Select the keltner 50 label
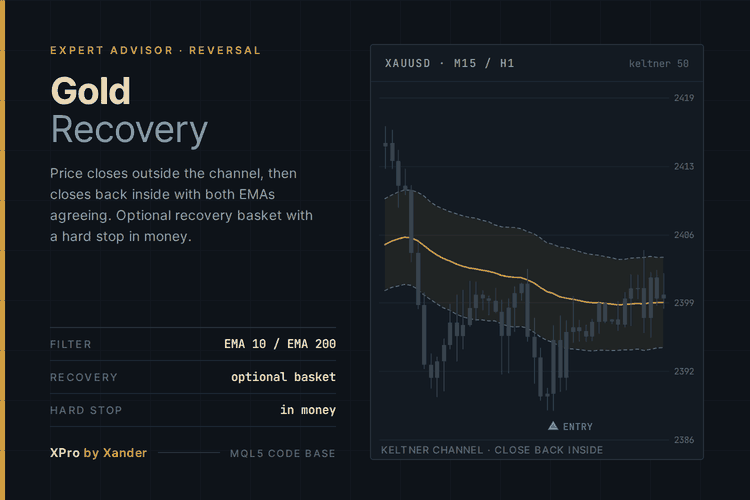750x500 pixels. coord(659,64)
